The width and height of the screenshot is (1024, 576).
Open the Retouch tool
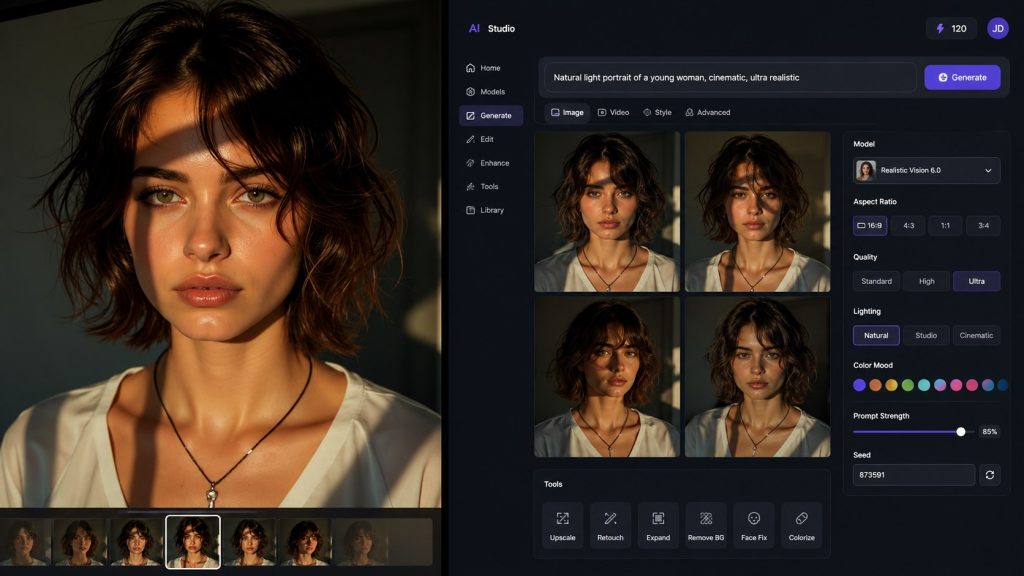[610, 525]
